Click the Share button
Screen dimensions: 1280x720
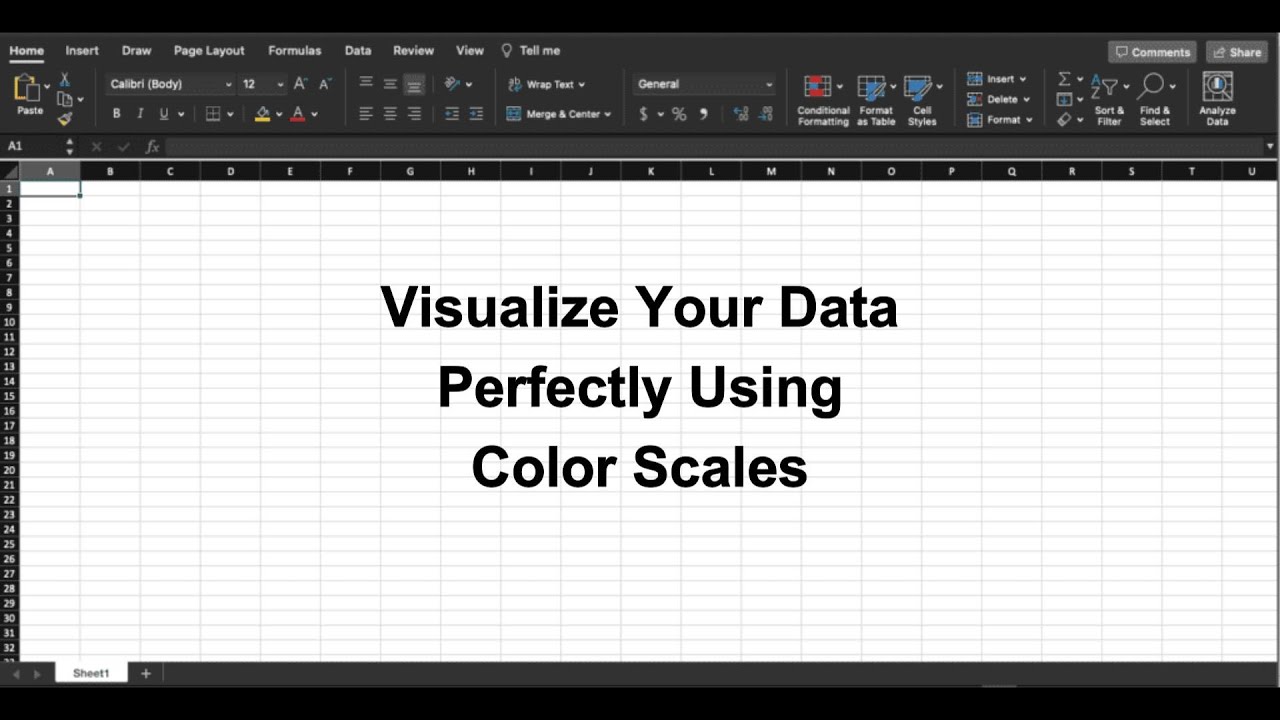coord(1237,52)
